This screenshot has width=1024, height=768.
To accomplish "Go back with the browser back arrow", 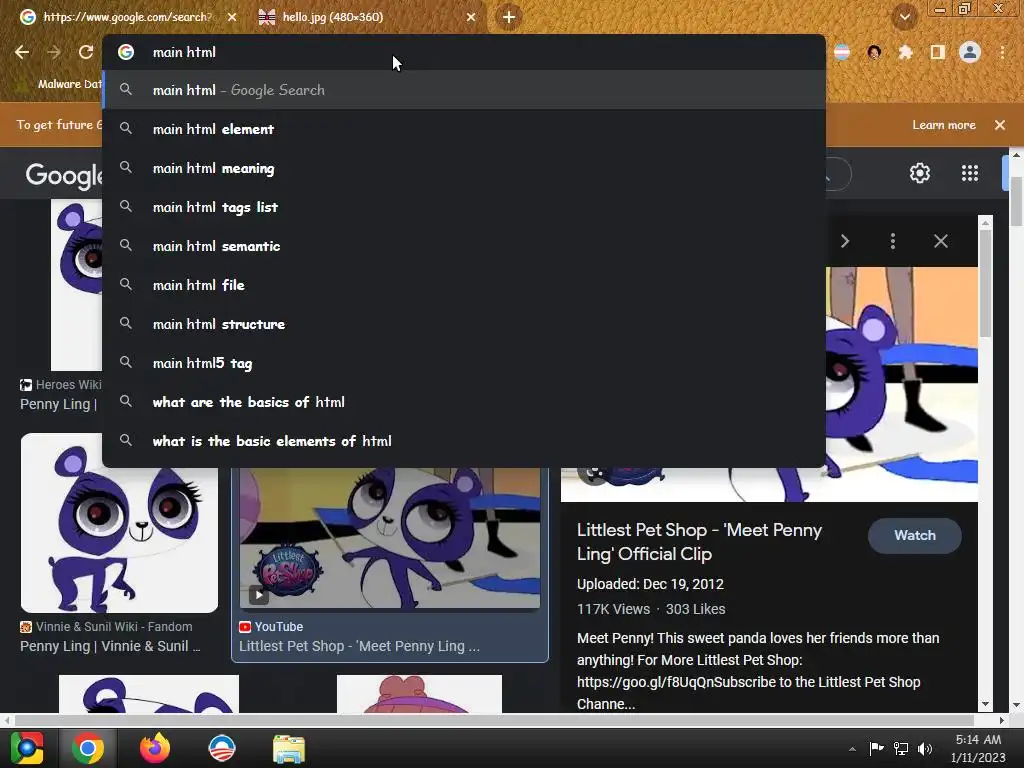I will point(22,52).
